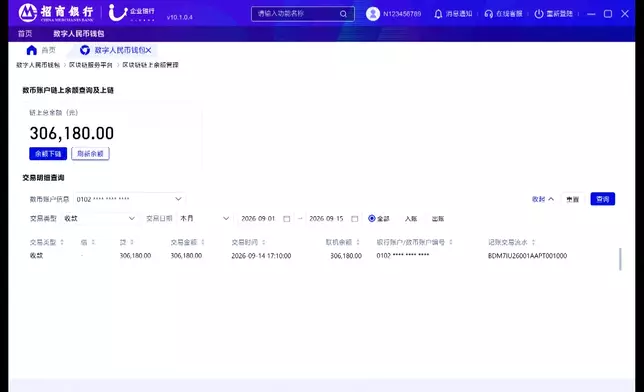Click user ID N123456789
The height and width of the screenshot is (392, 644).
(402, 14)
